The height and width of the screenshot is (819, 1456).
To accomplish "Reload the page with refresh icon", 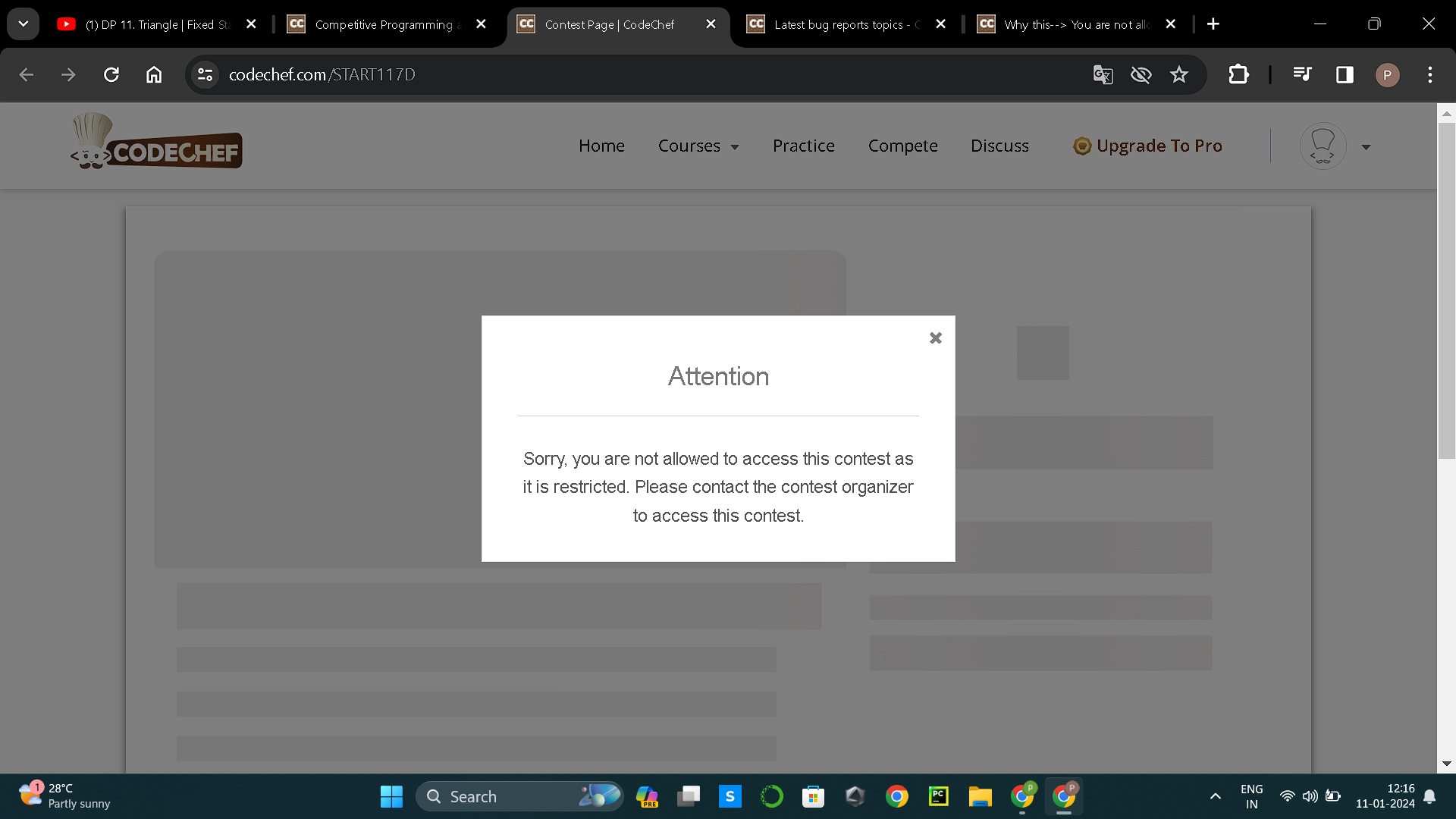I will pyautogui.click(x=111, y=74).
